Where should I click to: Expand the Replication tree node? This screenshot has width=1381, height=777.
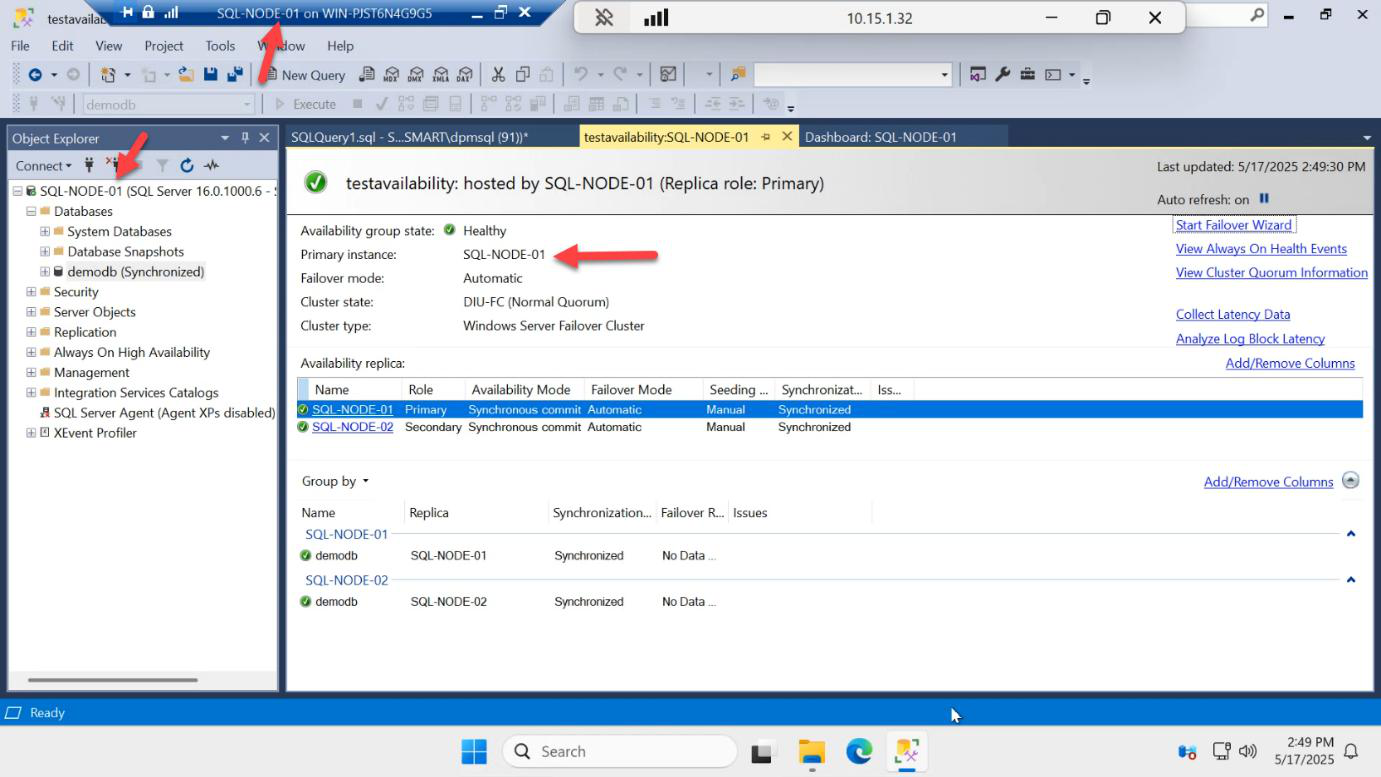coord(31,332)
